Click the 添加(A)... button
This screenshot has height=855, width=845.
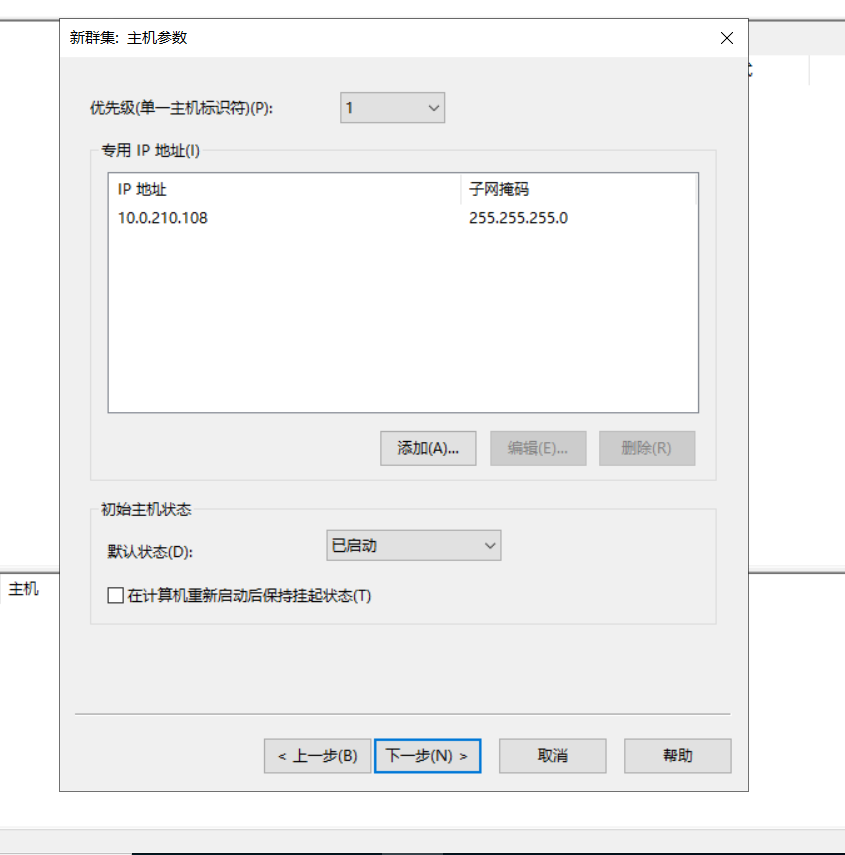tap(428, 448)
